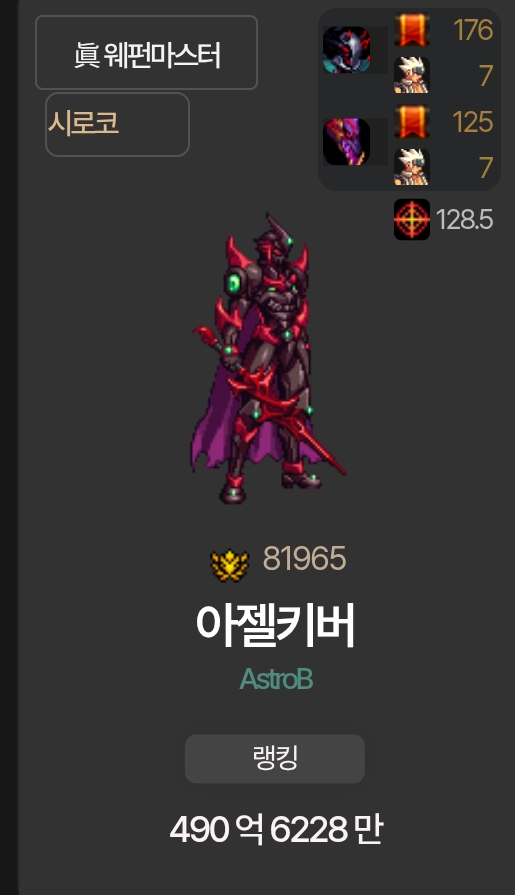Click the red banner icon beside 176

[412, 29]
